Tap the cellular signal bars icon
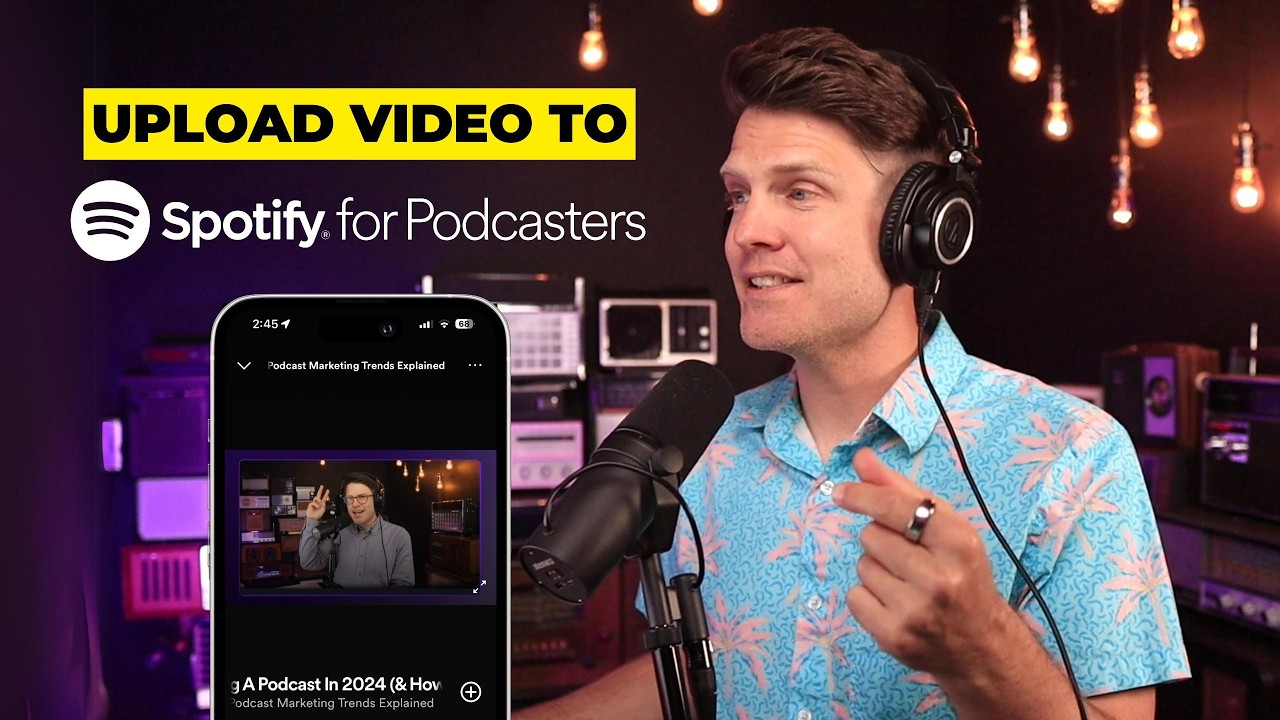Viewport: 1280px width, 720px height. 426,324
